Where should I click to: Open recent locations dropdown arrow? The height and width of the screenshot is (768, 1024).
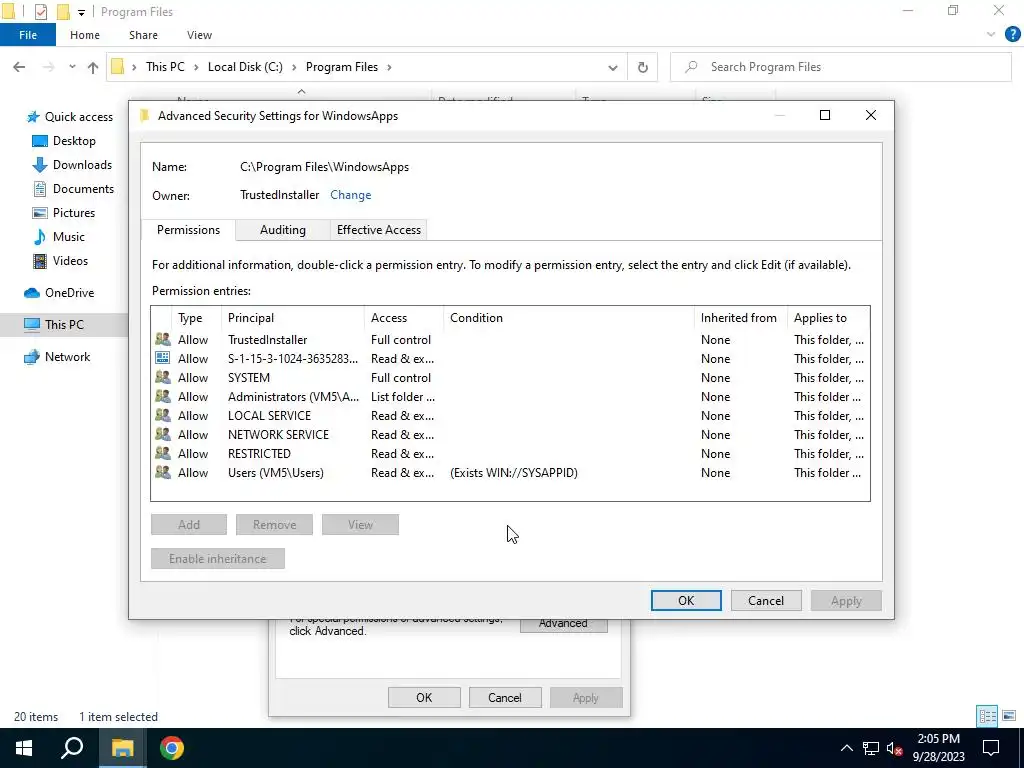72,67
